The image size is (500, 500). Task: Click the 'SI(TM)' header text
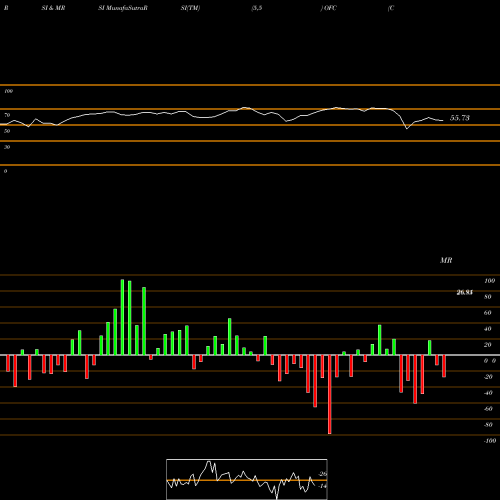click(190, 8)
